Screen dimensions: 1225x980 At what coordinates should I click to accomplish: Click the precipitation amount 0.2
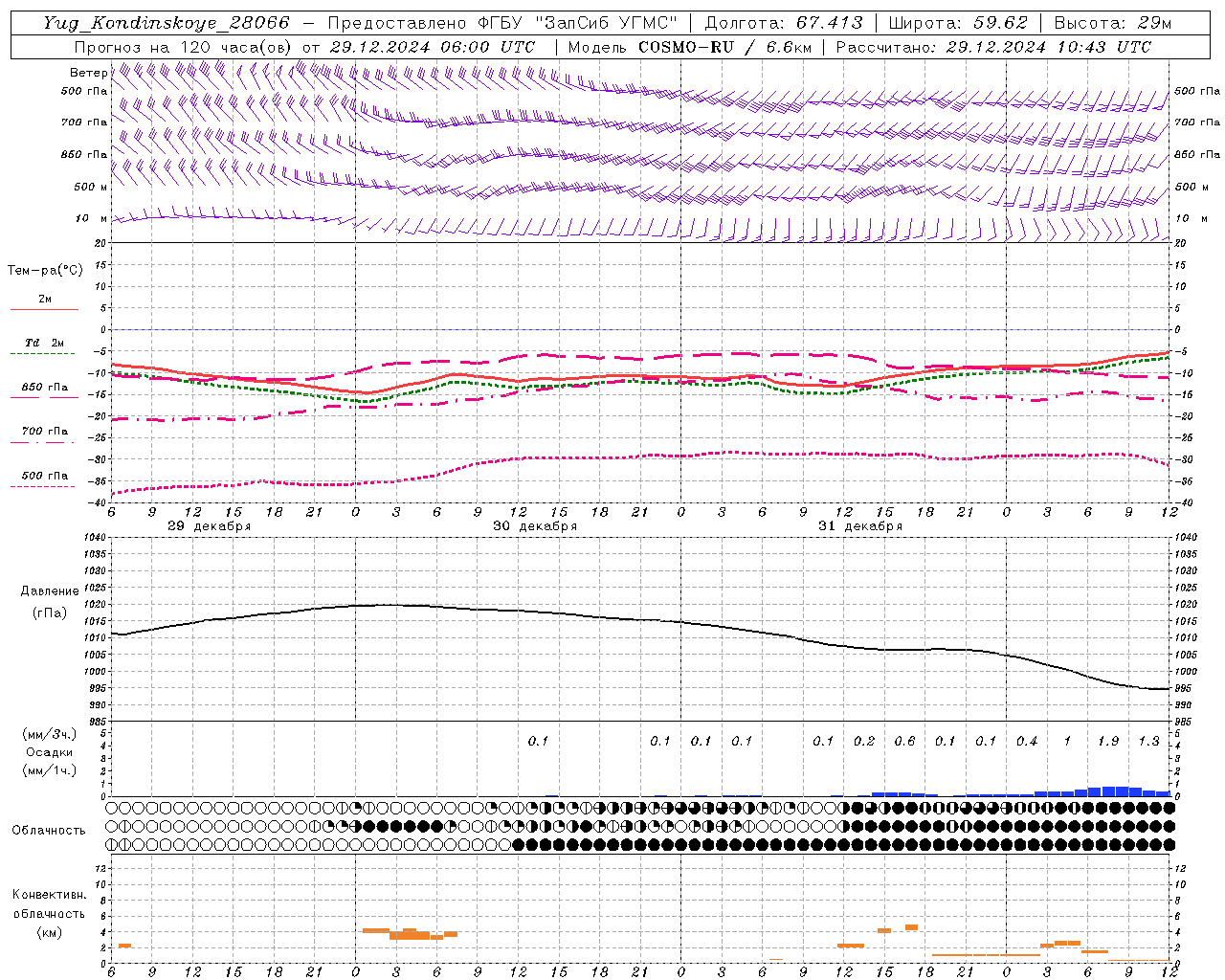point(864,741)
